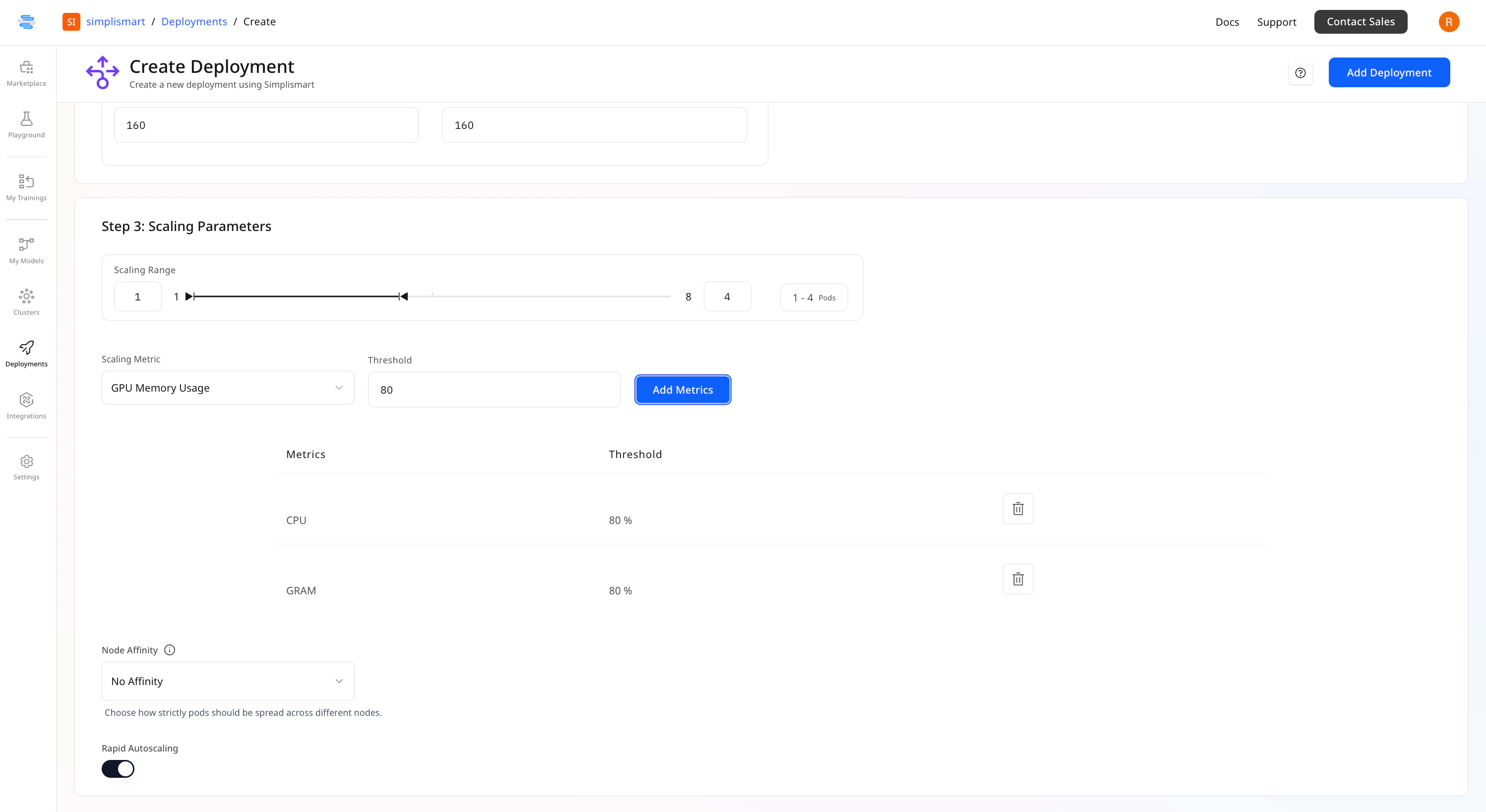The image size is (1486, 812).
Task: Click the right 160 input field
Action: [594, 125]
